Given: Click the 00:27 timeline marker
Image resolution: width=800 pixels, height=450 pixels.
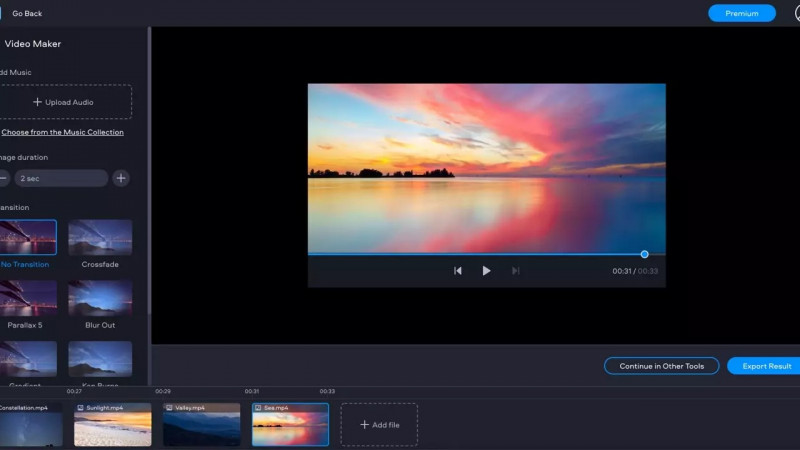Looking at the screenshot, I should click(x=74, y=391).
